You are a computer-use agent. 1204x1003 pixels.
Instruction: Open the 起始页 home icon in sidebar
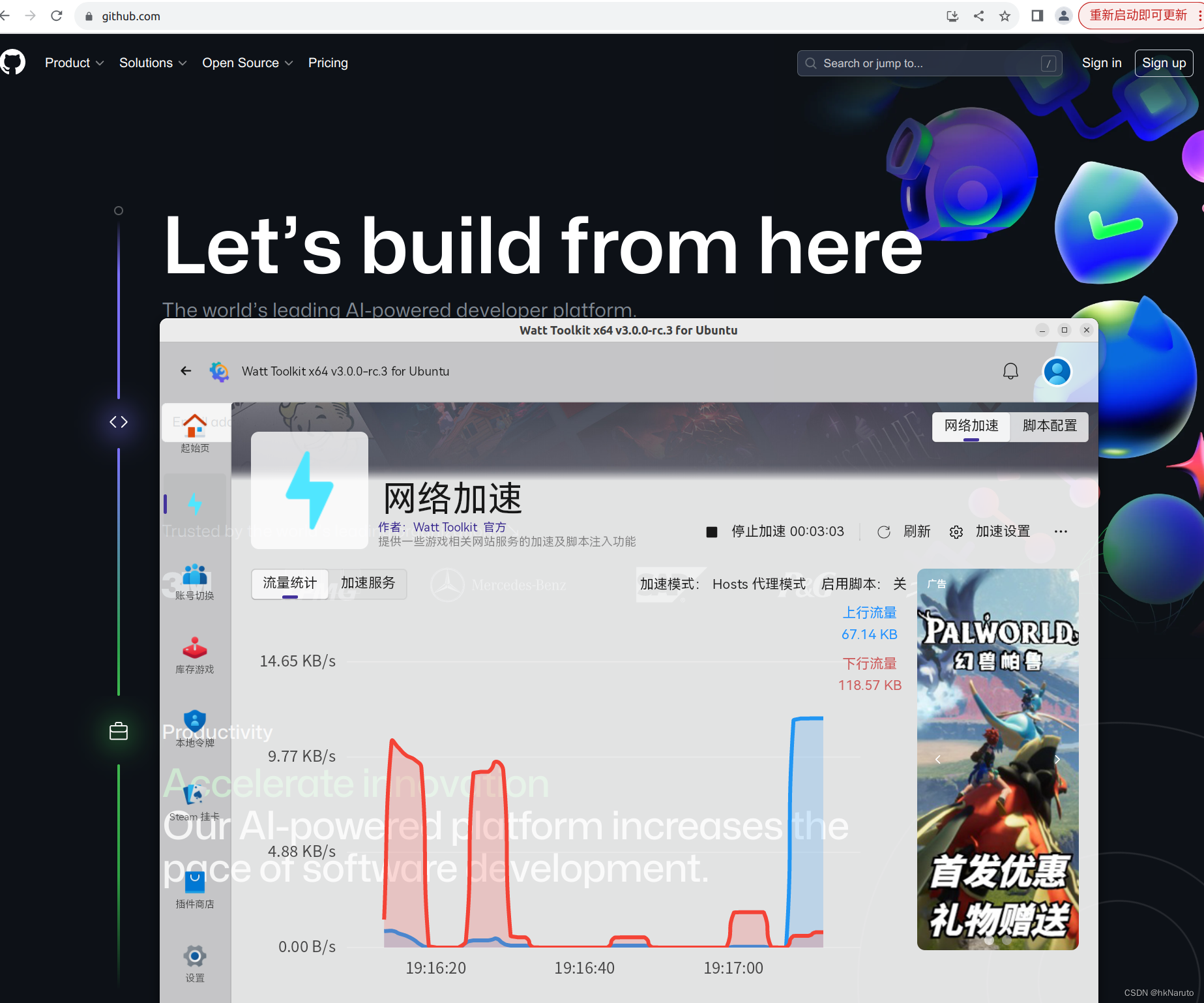195,426
